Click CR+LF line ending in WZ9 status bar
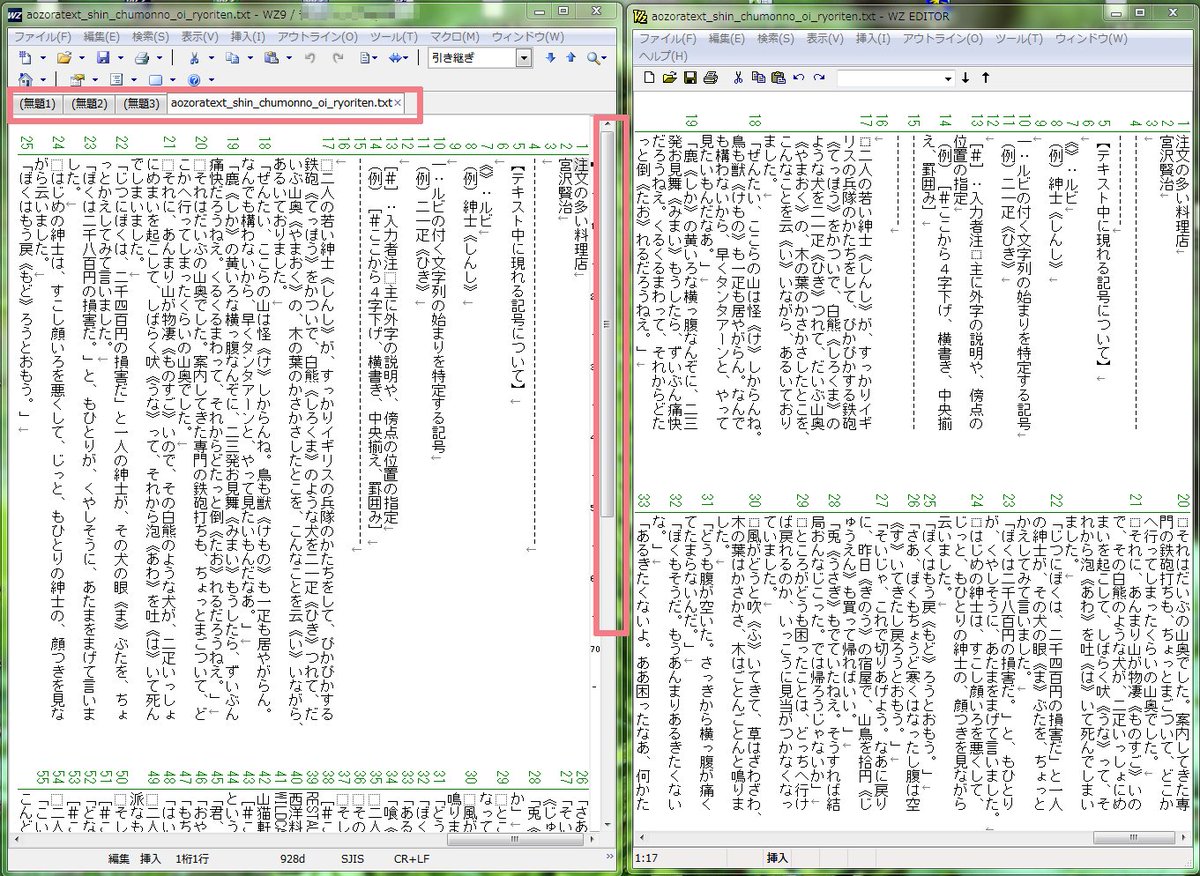Screen dimensions: 1200x876 (411, 859)
